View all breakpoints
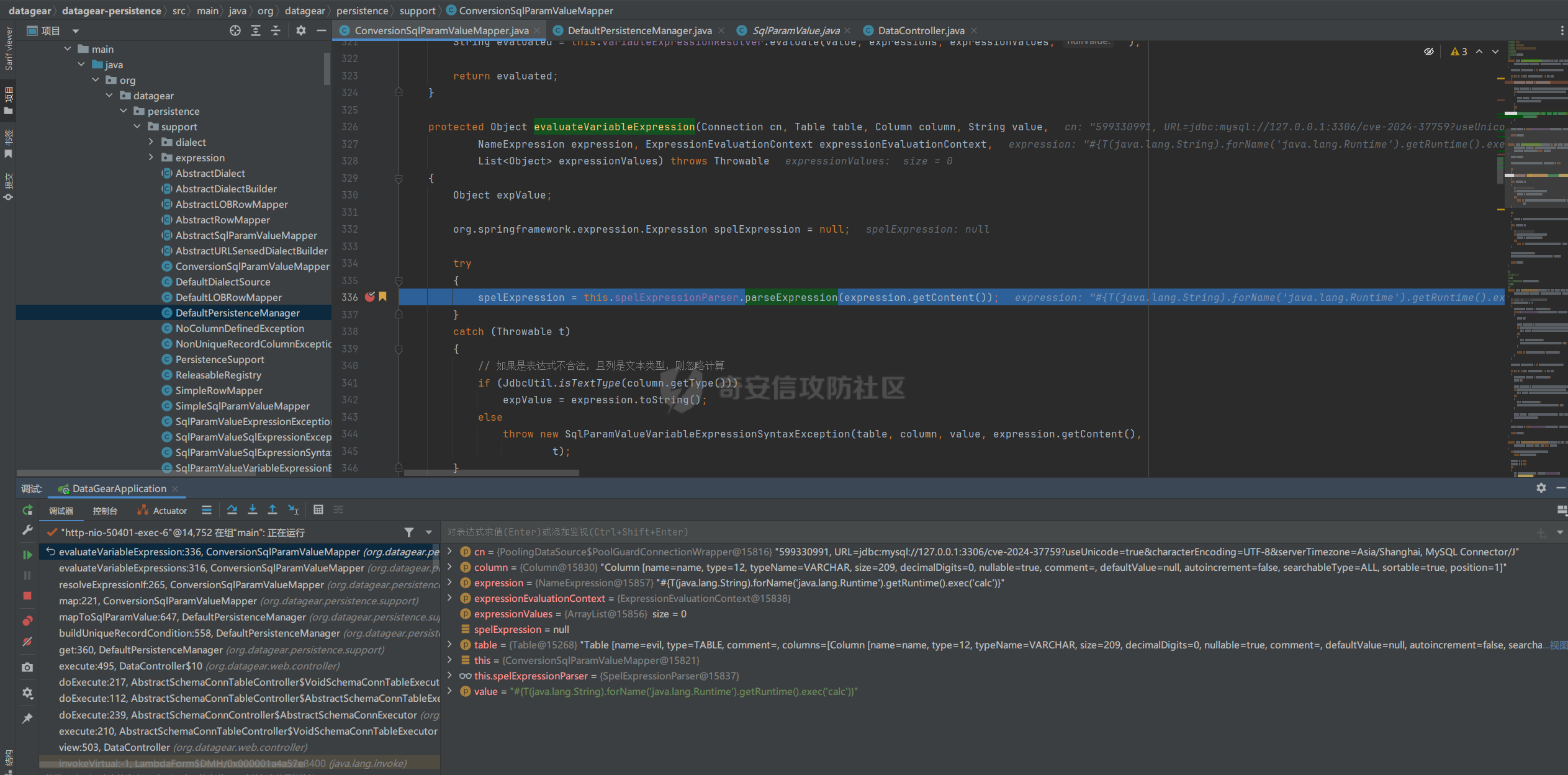Viewport: 1568px width, 775px height. [27, 620]
